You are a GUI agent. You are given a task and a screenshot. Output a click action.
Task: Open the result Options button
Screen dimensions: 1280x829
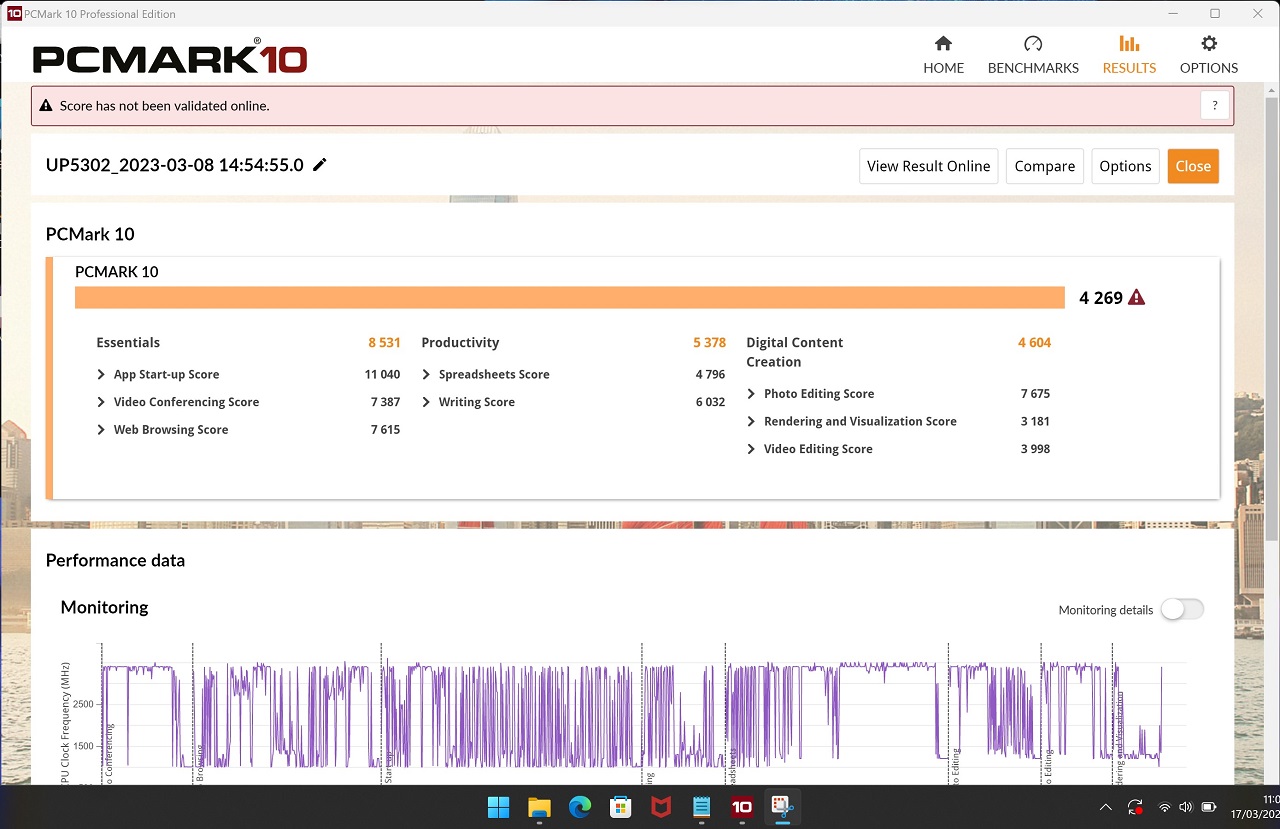pos(1125,166)
